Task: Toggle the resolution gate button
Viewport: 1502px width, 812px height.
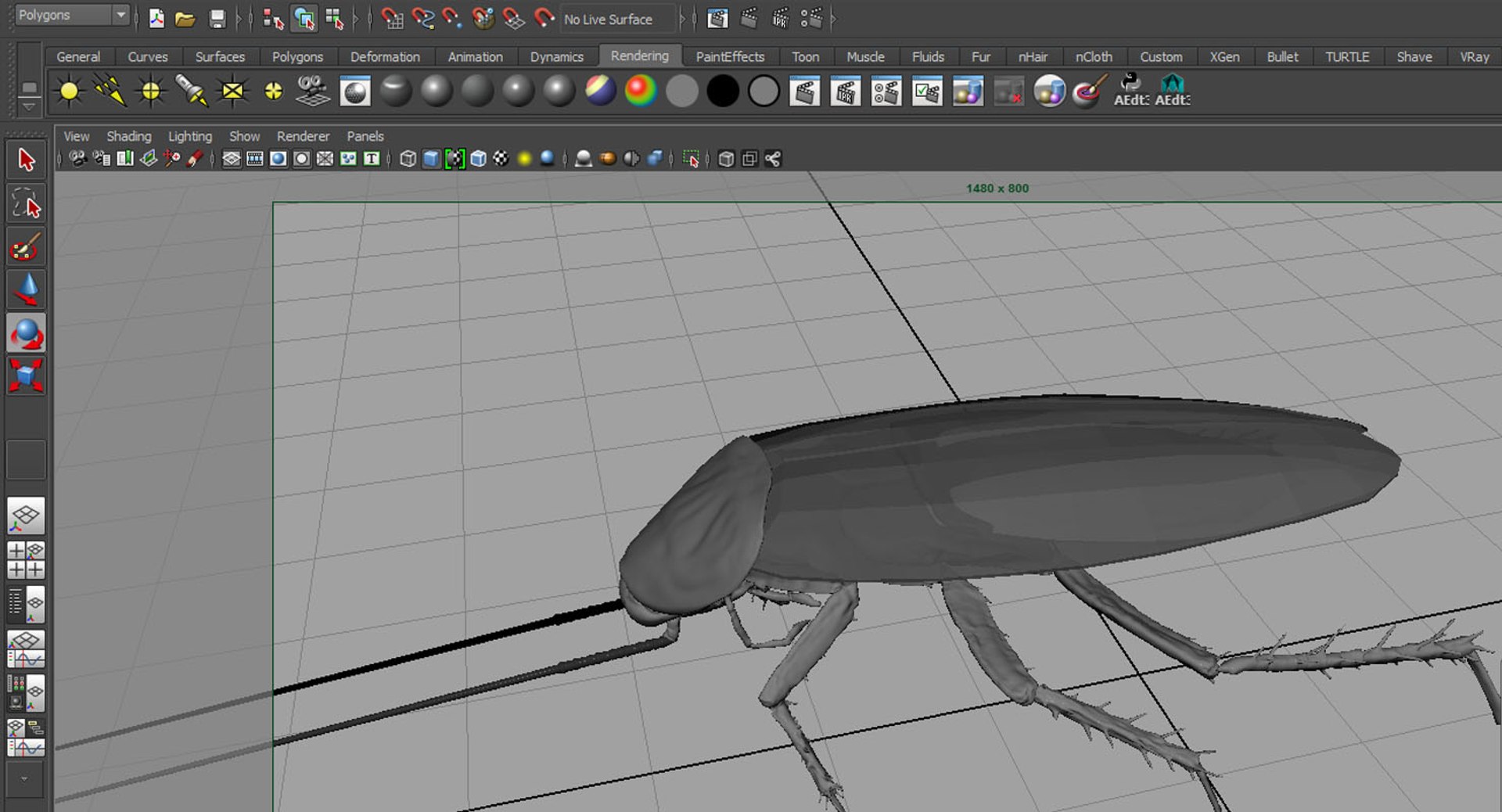Action: click(278, 159)
